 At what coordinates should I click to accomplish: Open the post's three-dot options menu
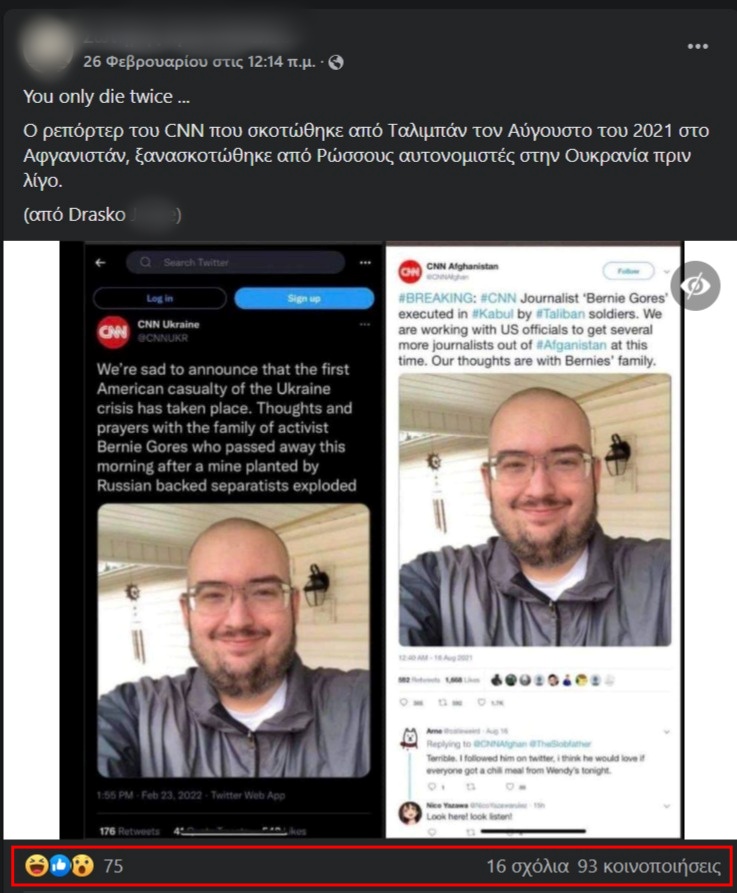pyautogui.click(x=698, y=46)
